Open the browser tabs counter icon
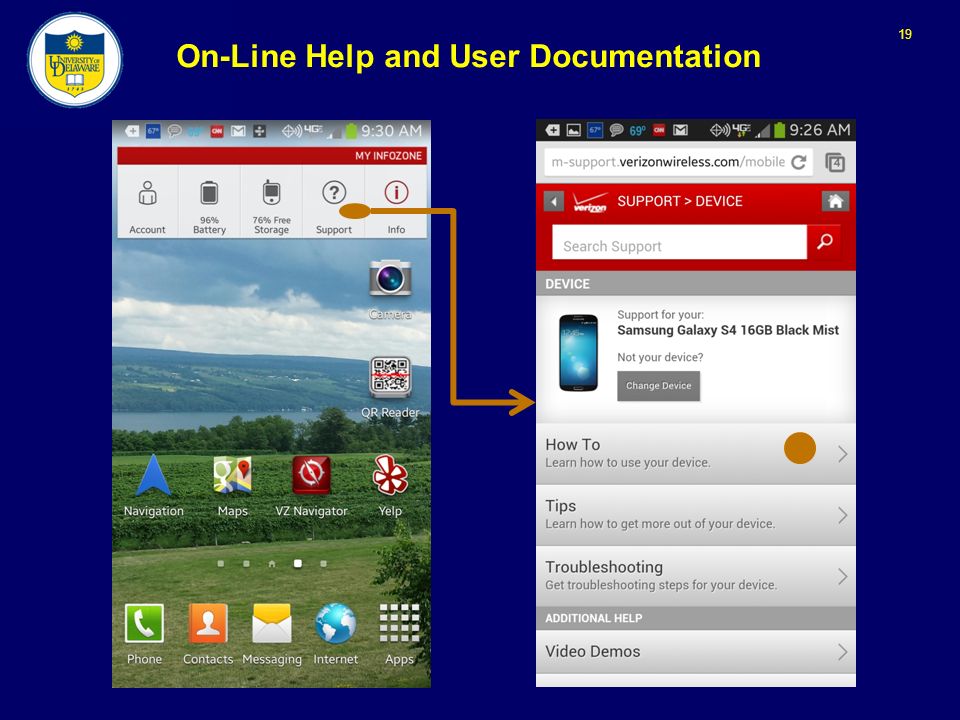Viewport: 960px width, 720px height. pos(835,163)
